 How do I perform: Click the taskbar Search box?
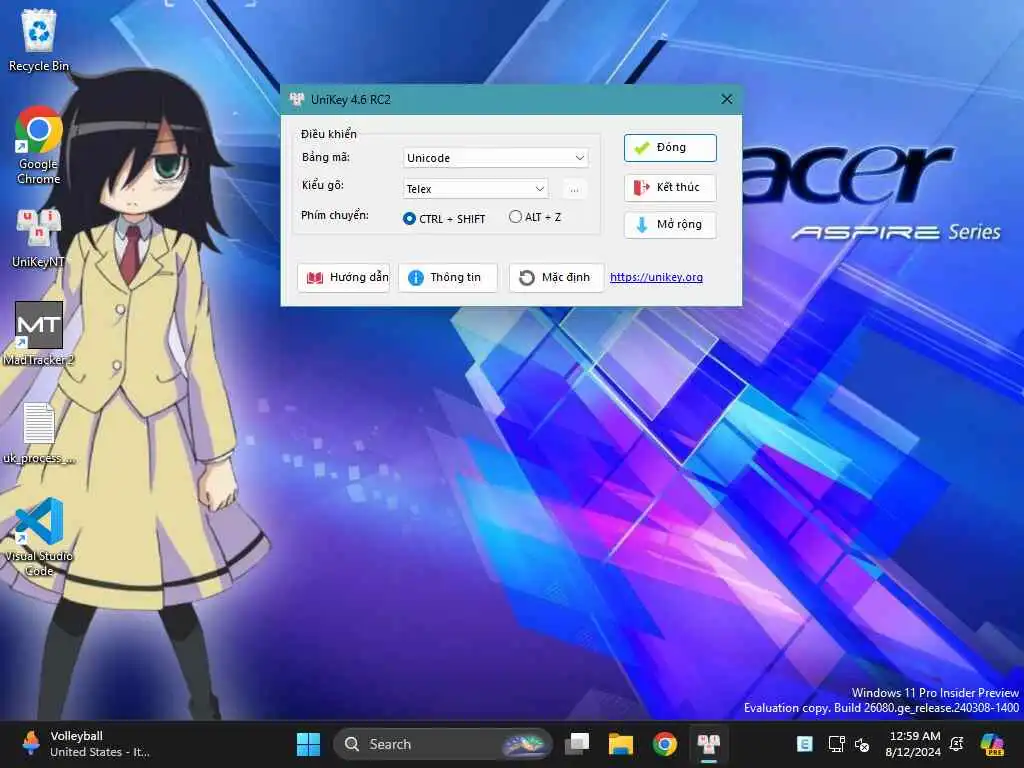(x=443, y=744)
